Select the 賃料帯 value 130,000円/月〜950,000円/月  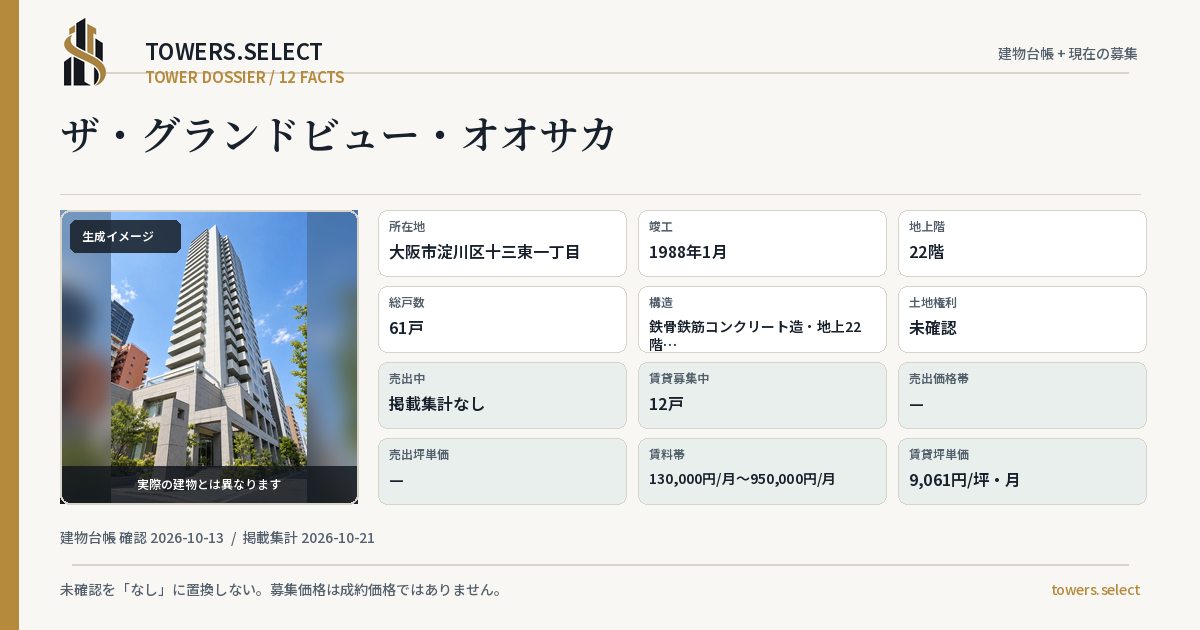tap(742, 479)
